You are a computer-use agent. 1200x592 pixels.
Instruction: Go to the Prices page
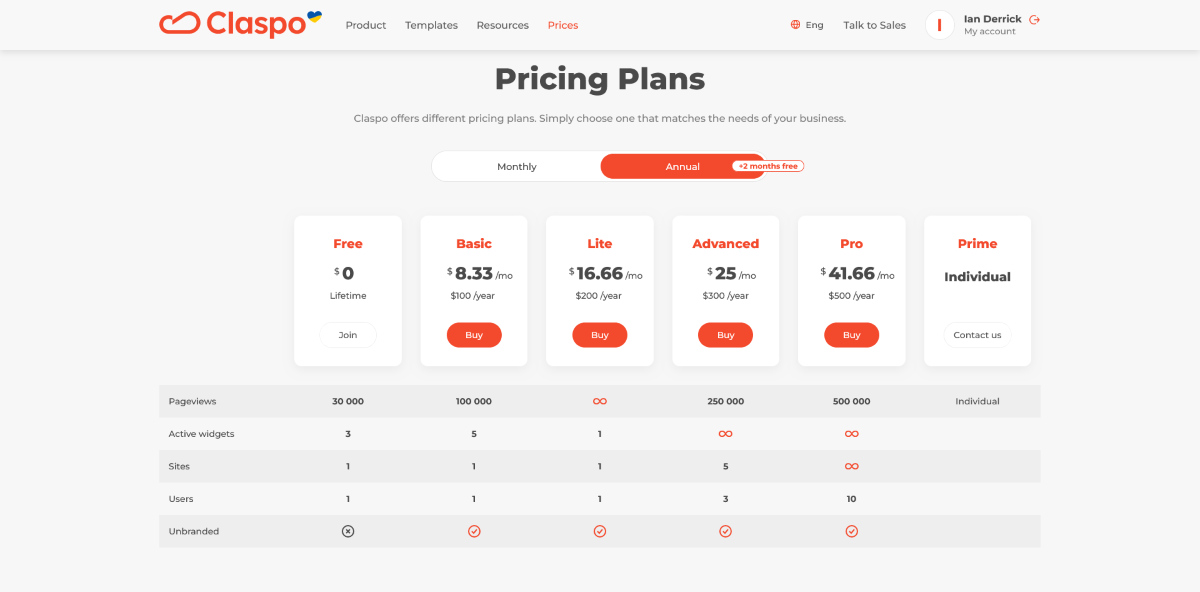pos(563,25)
